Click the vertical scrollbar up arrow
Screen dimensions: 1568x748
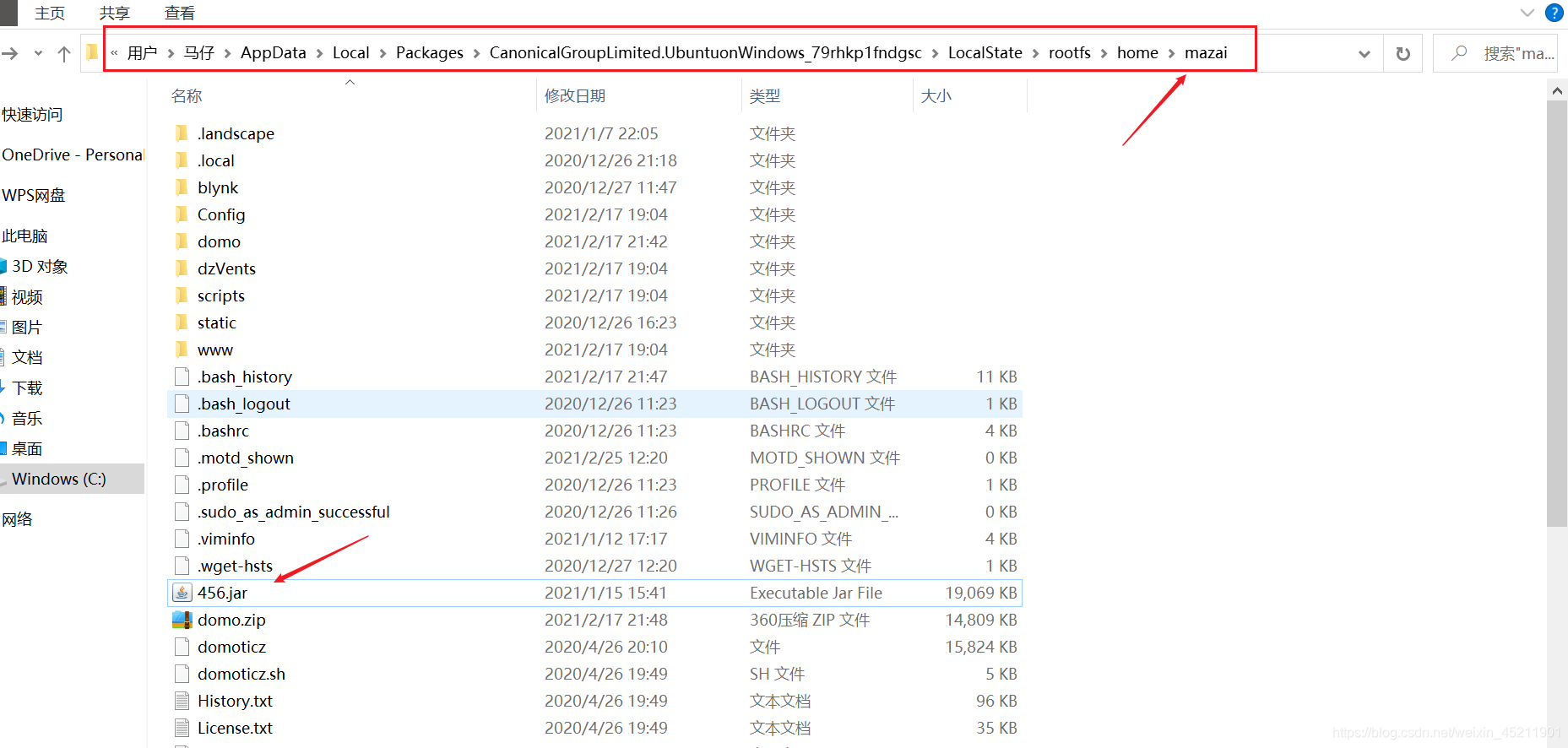tap(1557, 89)
